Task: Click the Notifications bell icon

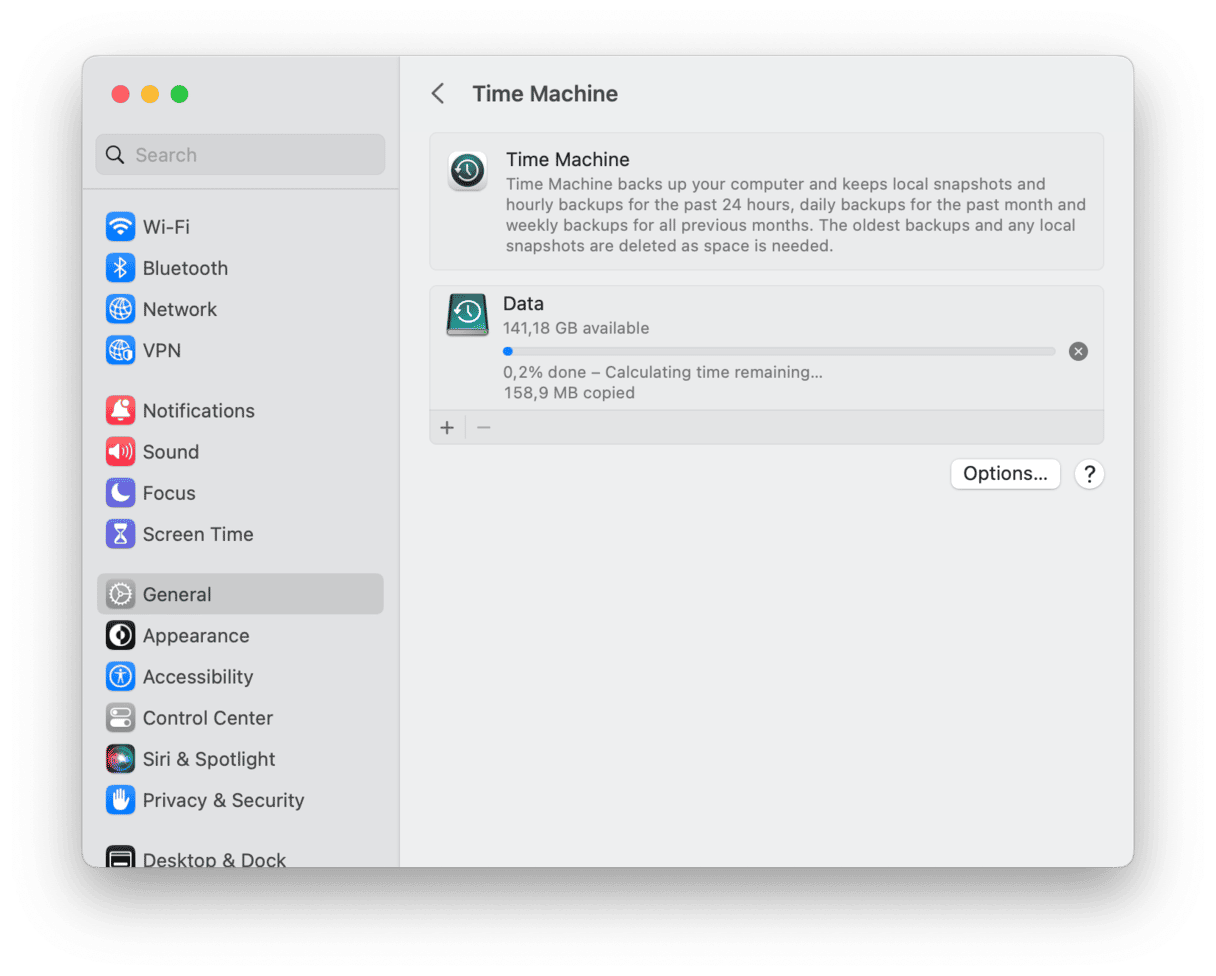Action: [120, 410]
